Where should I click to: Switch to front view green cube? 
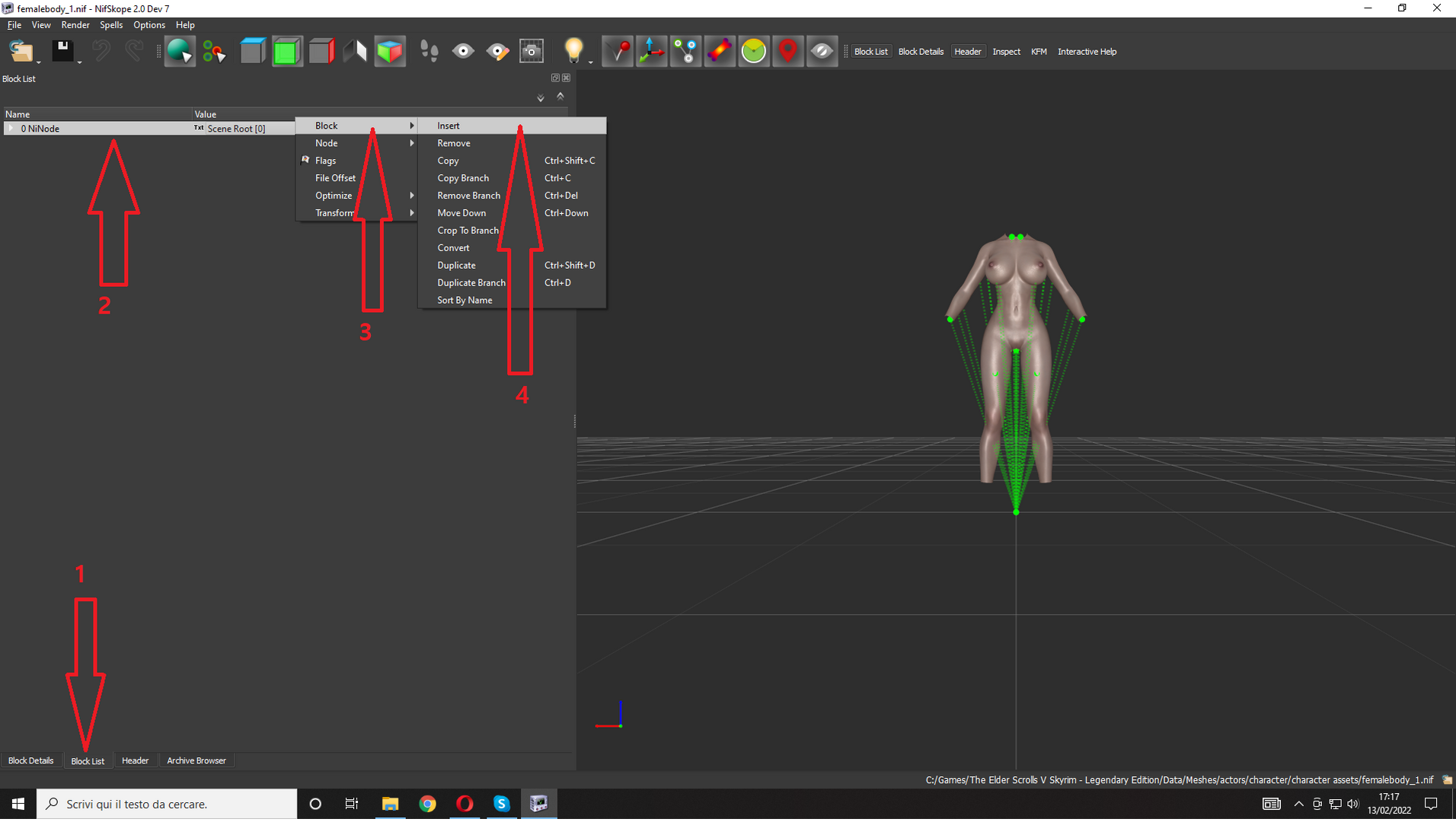tap(286, 51)
